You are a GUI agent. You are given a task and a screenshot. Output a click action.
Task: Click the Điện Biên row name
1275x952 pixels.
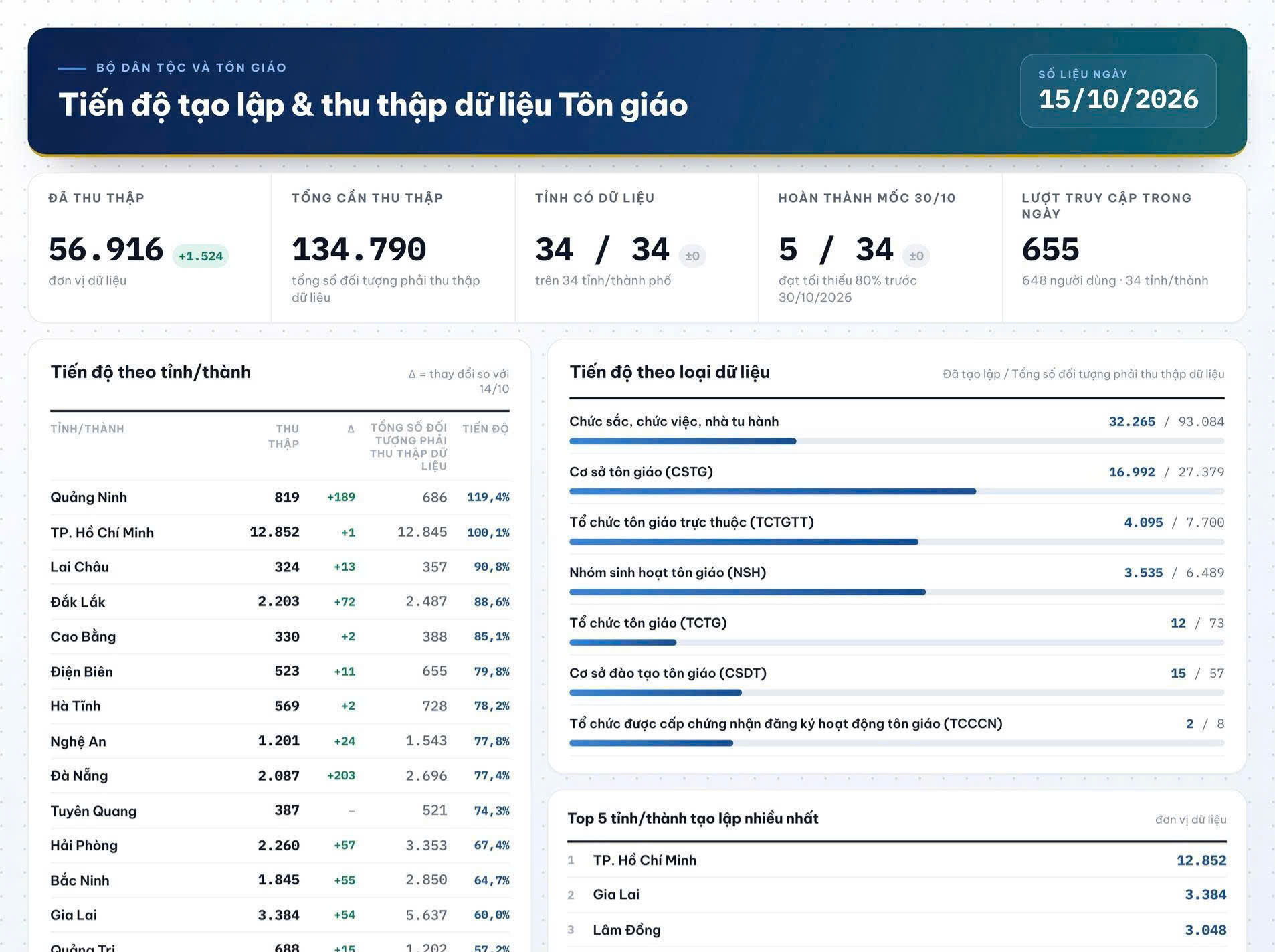click(x=82, y=672)
